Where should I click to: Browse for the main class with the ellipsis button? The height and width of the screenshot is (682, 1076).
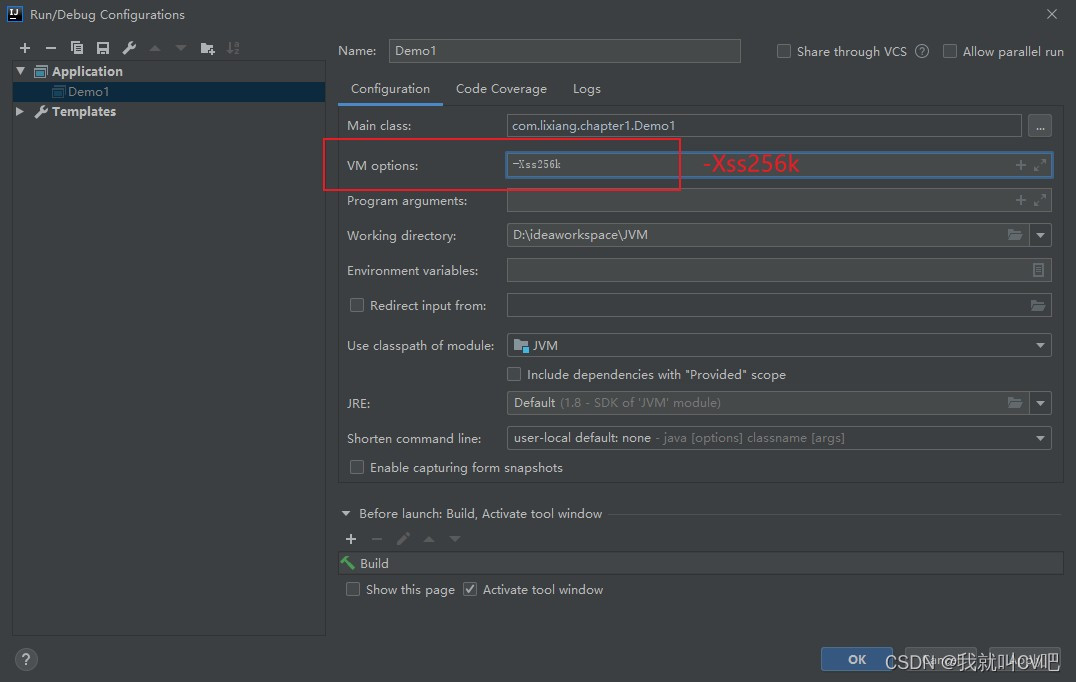click(1040, 126)
